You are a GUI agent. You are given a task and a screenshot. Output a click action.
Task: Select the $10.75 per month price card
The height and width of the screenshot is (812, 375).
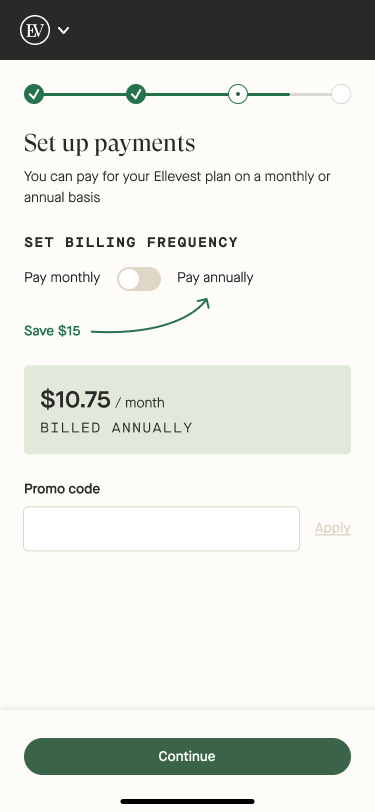coord(188,410)
